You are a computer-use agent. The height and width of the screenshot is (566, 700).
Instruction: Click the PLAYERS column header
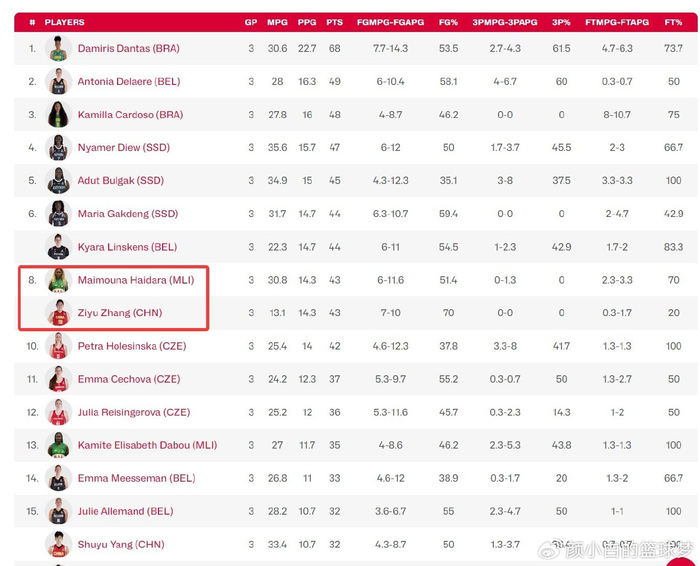coord(65,22)
